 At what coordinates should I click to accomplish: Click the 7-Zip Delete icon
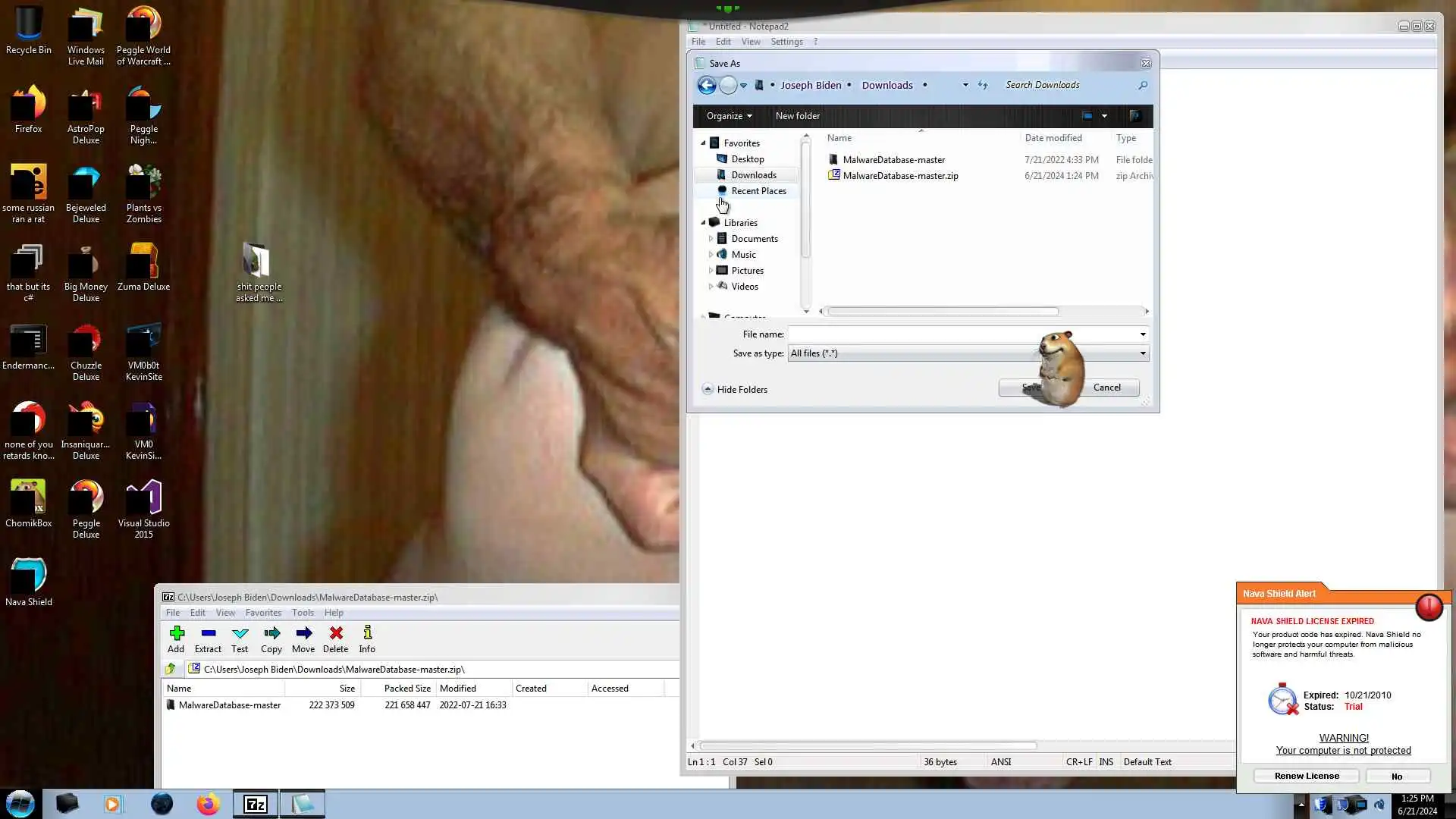point(335,639)
